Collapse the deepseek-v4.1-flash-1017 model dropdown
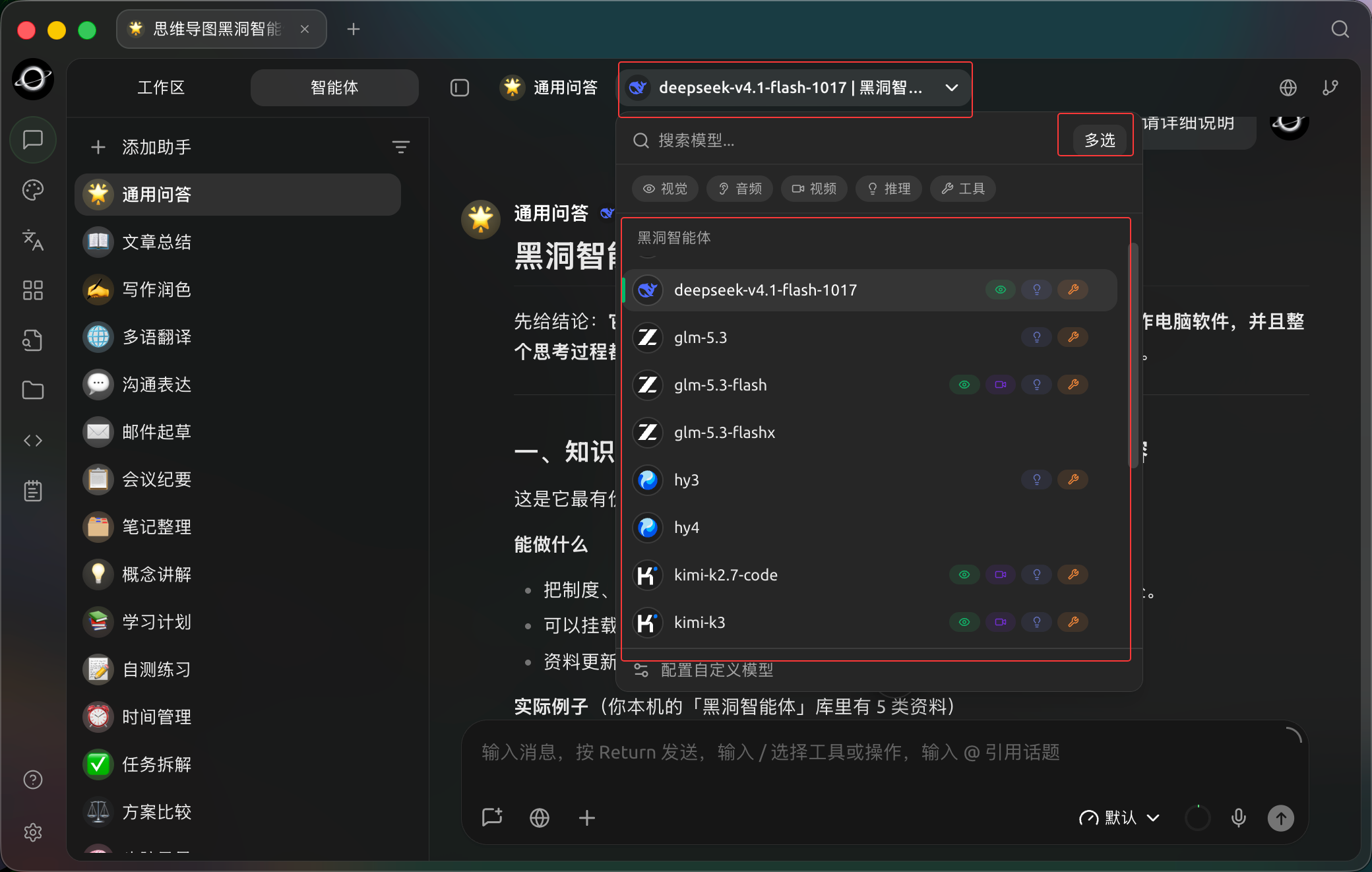The width and height of the screenshot is (1372, 872). coord(795,88)
